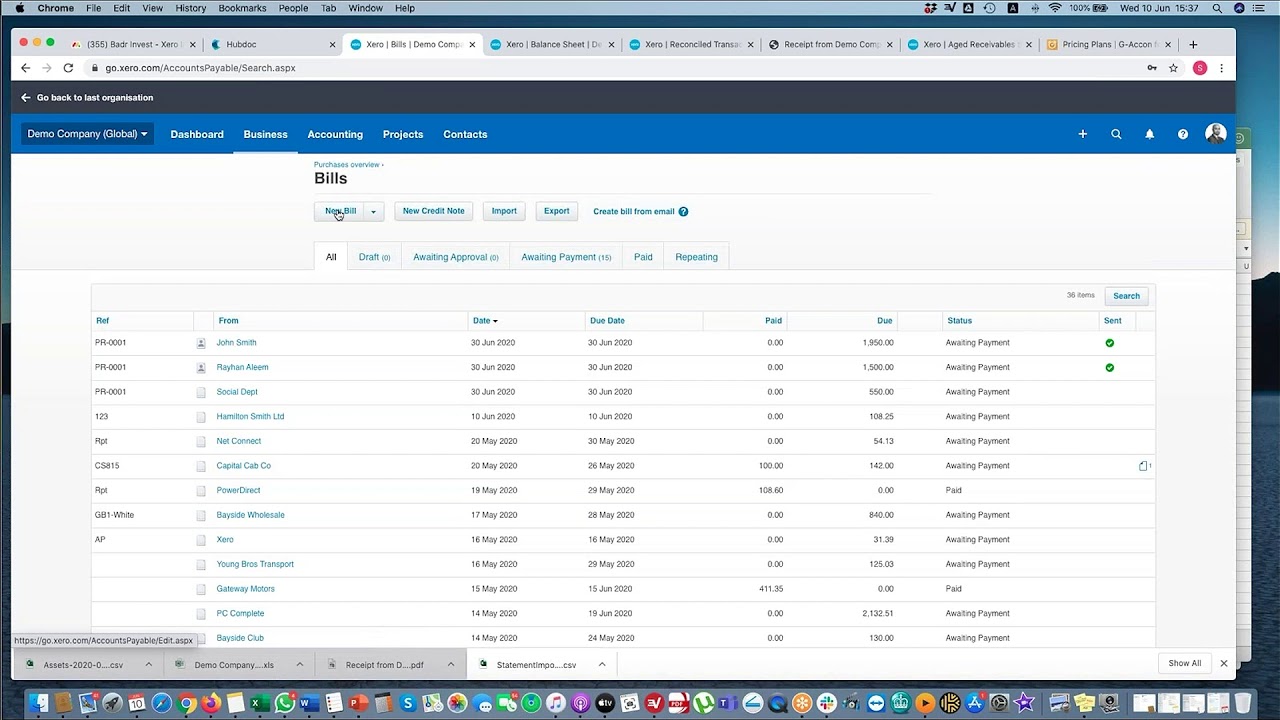This screenshot has height=720, width=1280.
Task: Open the Chrome three-dot menu
Action: pyautogui.click(x=1221, y=68)
